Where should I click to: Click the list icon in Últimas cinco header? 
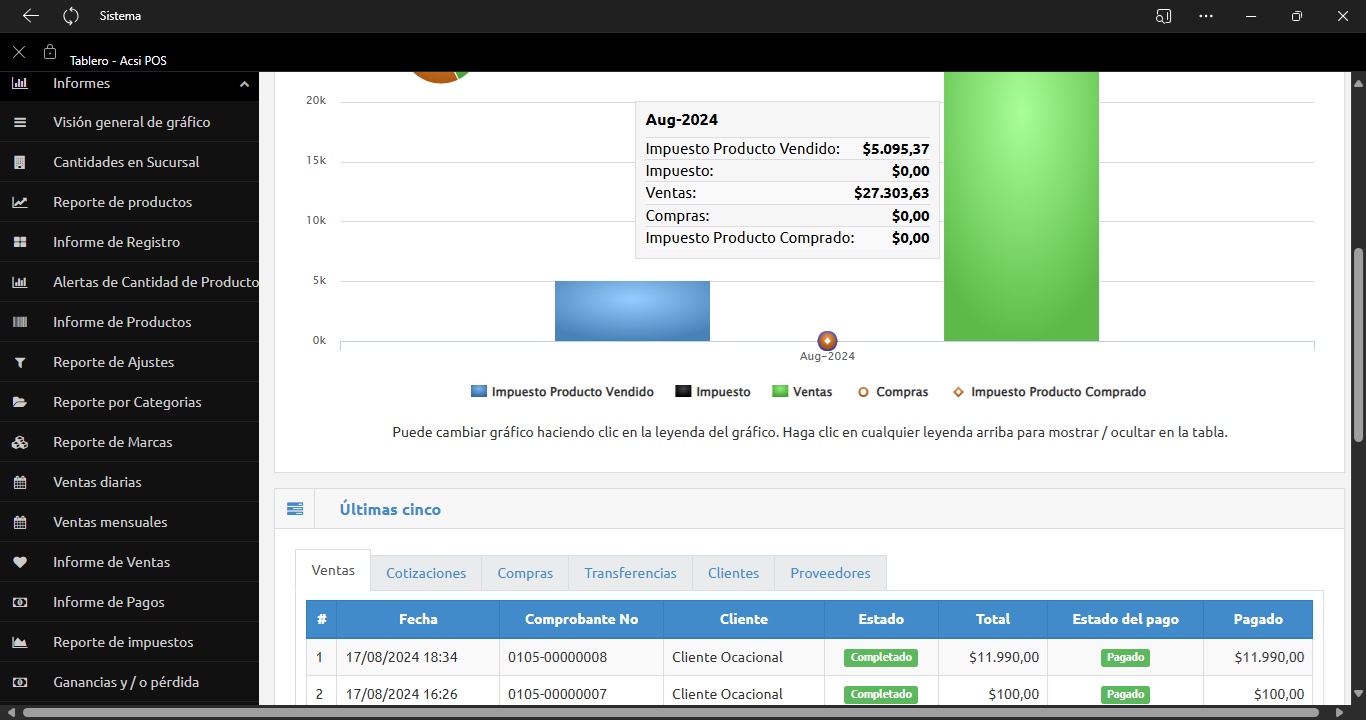295,509
